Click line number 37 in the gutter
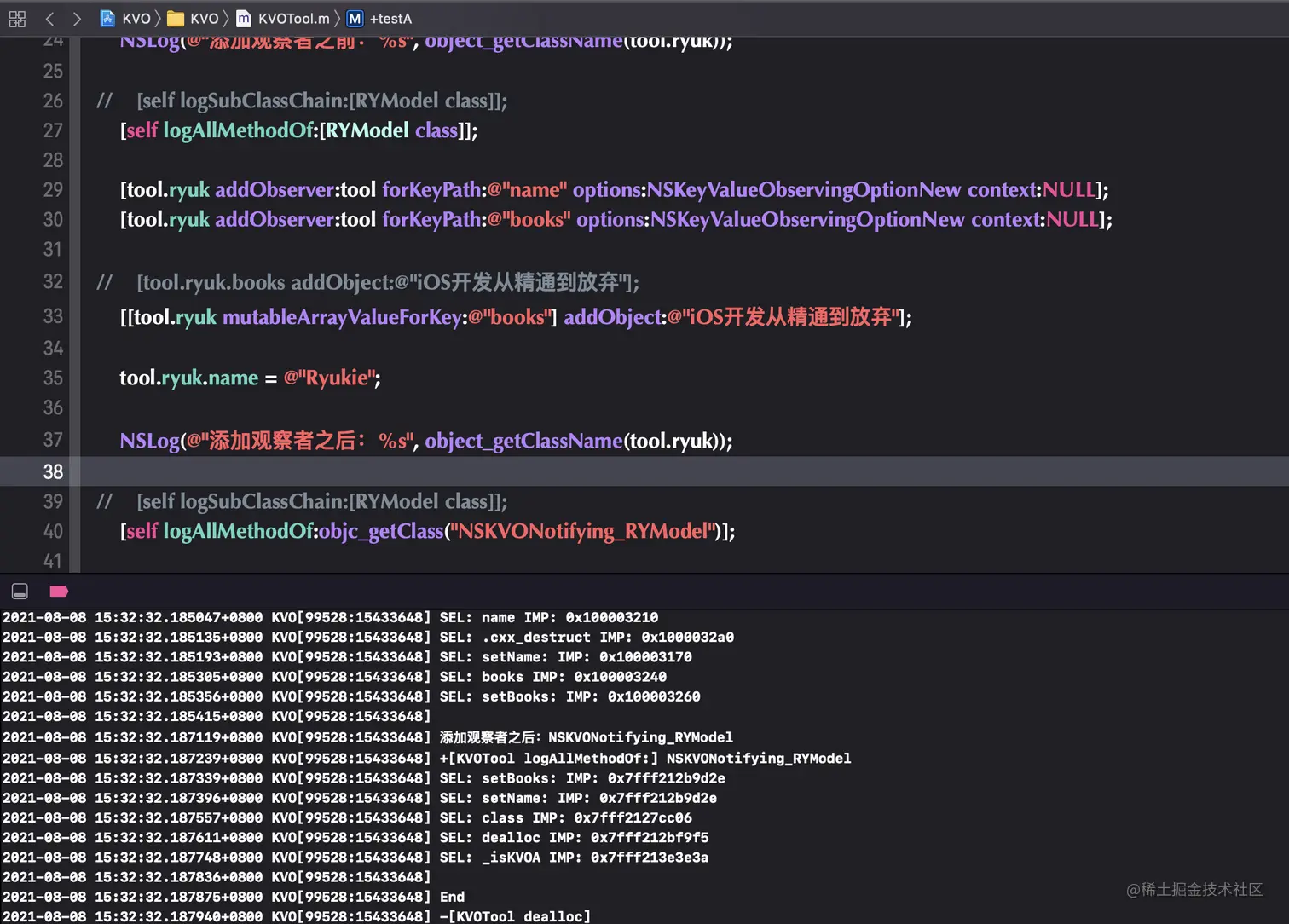This screenshot has width=1289, height=924. [53, 440]
